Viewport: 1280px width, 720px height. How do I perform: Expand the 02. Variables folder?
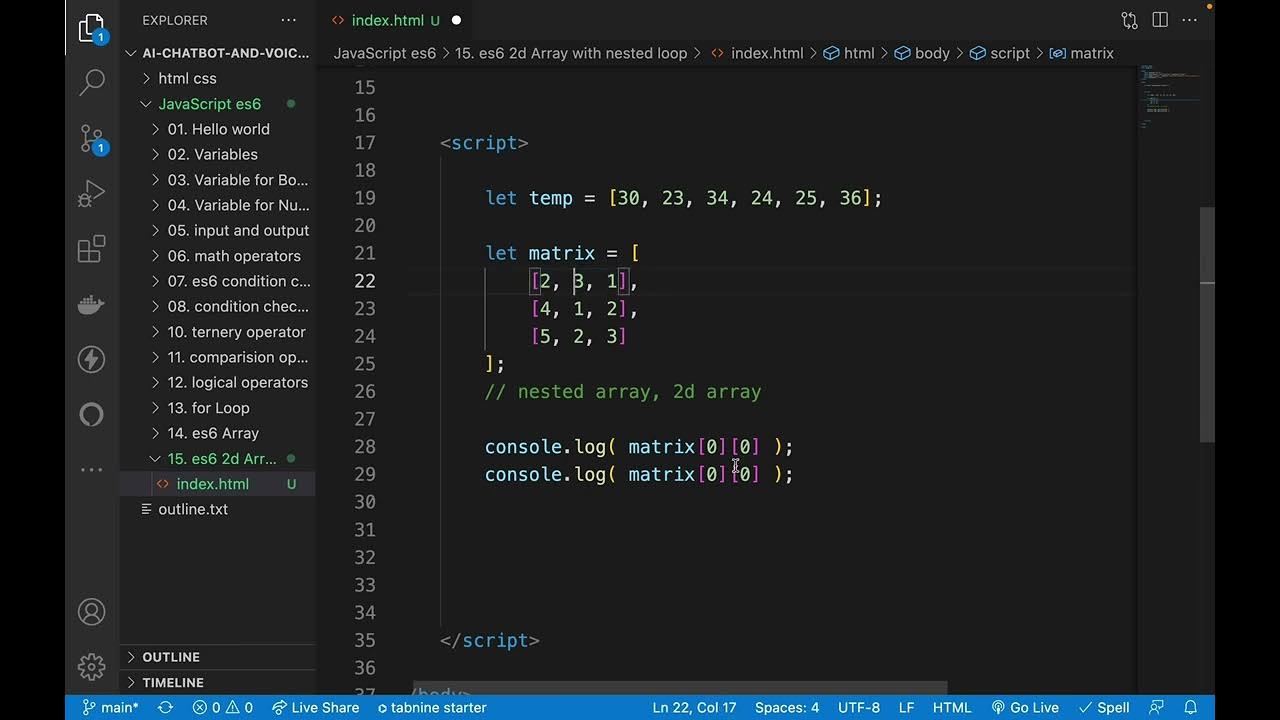217,154
